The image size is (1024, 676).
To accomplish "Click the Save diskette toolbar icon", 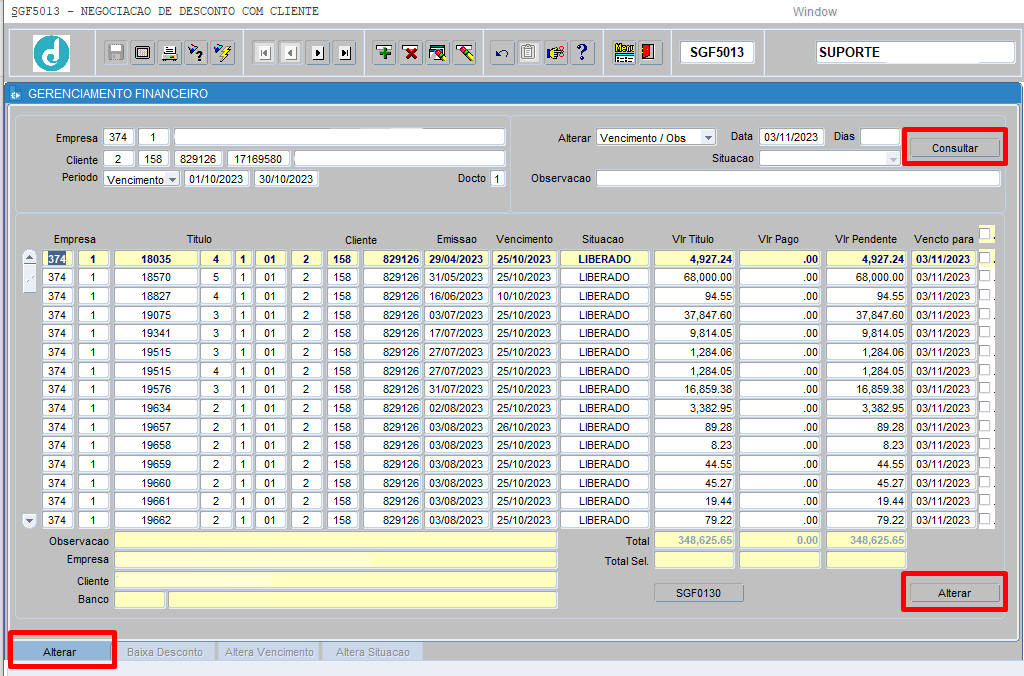I will (x=116, y=53).
